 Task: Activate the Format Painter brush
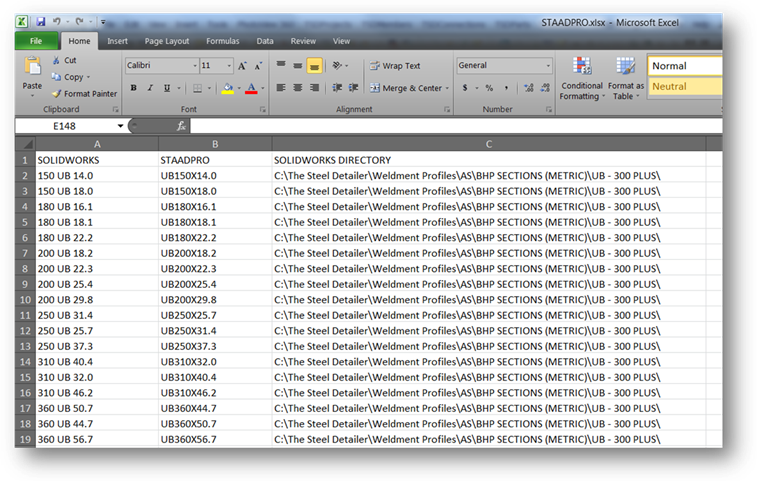[x=56, y=94]
